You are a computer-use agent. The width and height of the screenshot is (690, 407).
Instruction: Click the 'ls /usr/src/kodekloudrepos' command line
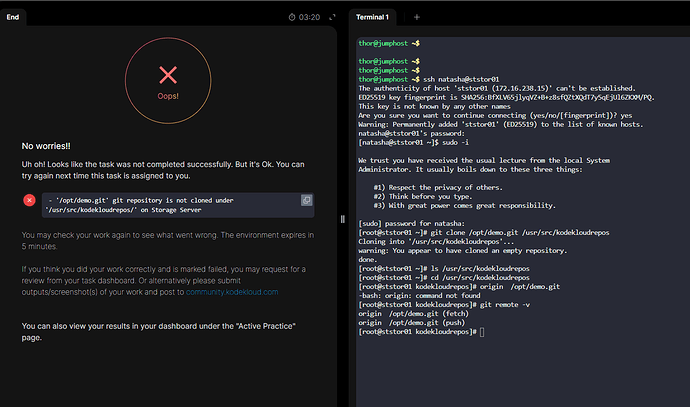click(444, 268)
